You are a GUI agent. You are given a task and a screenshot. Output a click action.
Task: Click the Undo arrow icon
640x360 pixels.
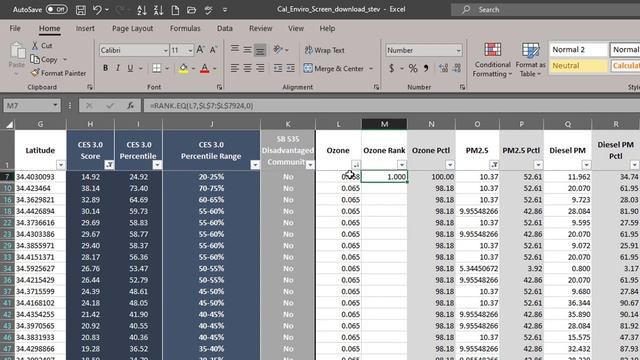point(97,10)
